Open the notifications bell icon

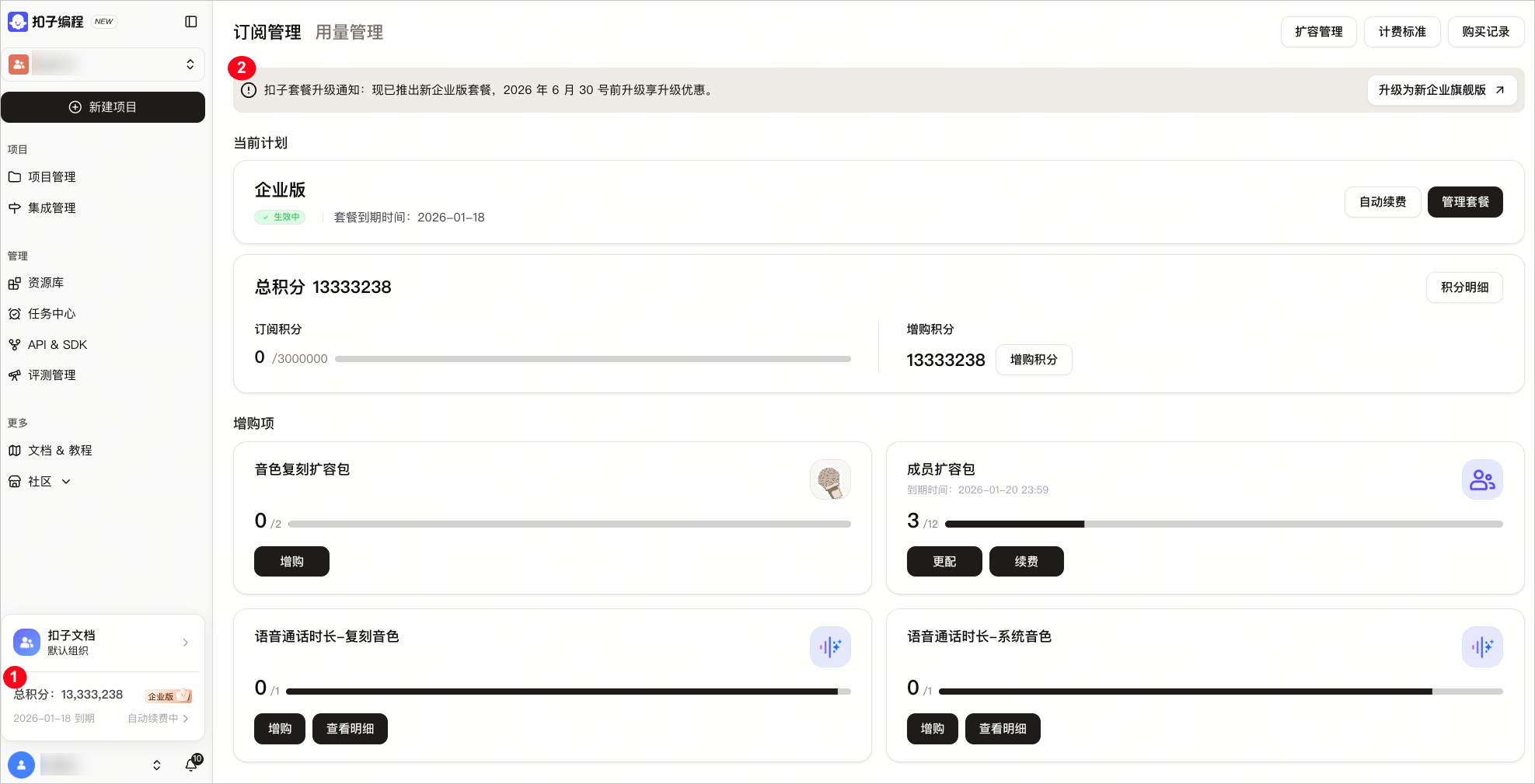click(191, 765)
